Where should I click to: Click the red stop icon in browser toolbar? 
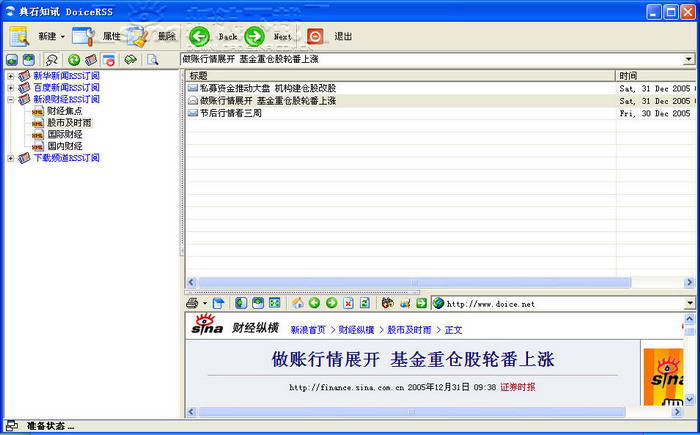pyautogui.click(x=348, y=303)
